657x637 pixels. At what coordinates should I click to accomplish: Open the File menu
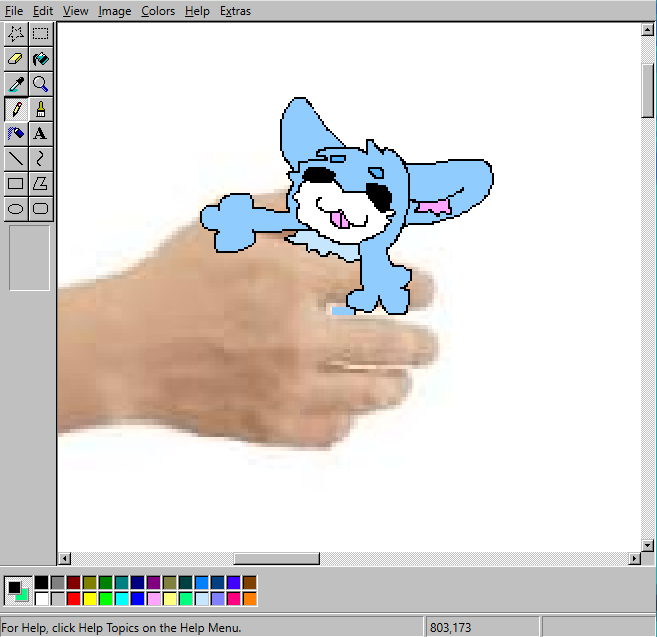(14, 11)
